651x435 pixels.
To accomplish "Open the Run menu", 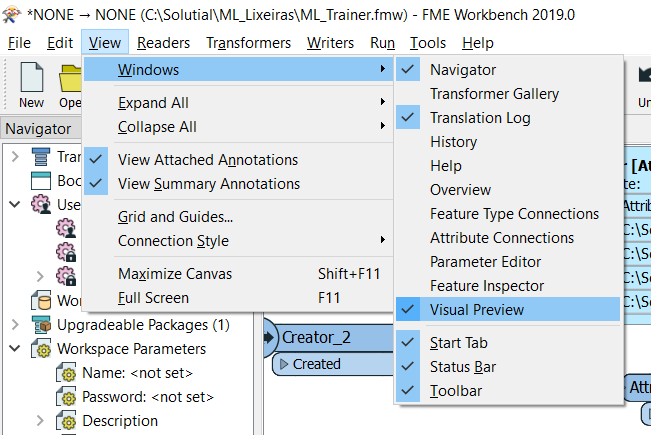I will click(x=382, y=43).
